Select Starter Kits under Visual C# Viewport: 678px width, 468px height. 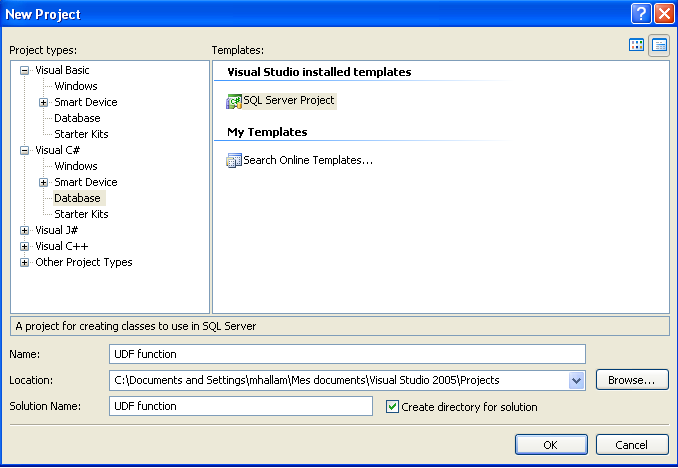pyautogui.click(x=81, y=214)
